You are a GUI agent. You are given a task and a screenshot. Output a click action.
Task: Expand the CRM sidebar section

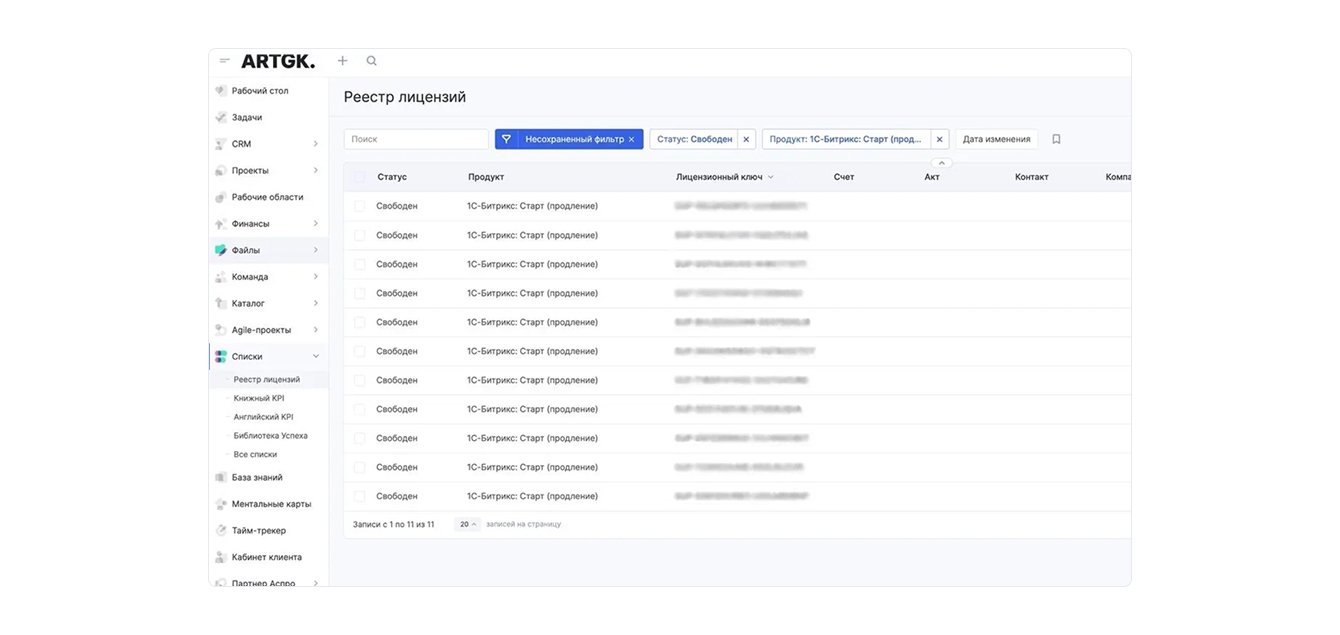tap(315, 144)
